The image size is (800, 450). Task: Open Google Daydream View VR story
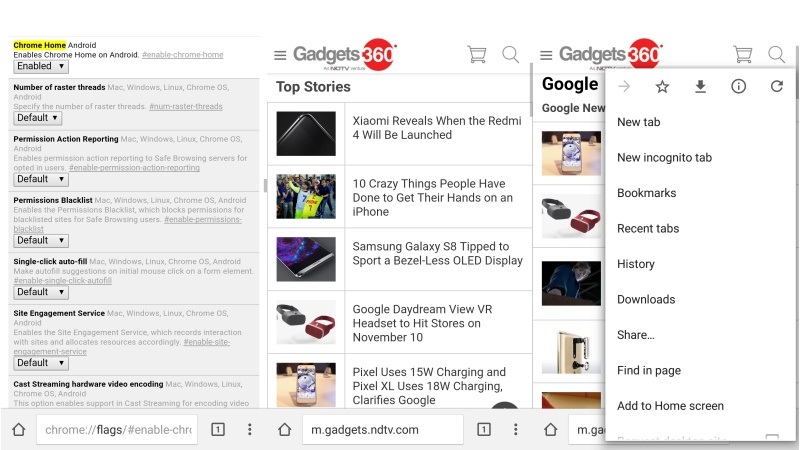click(422, 323)
